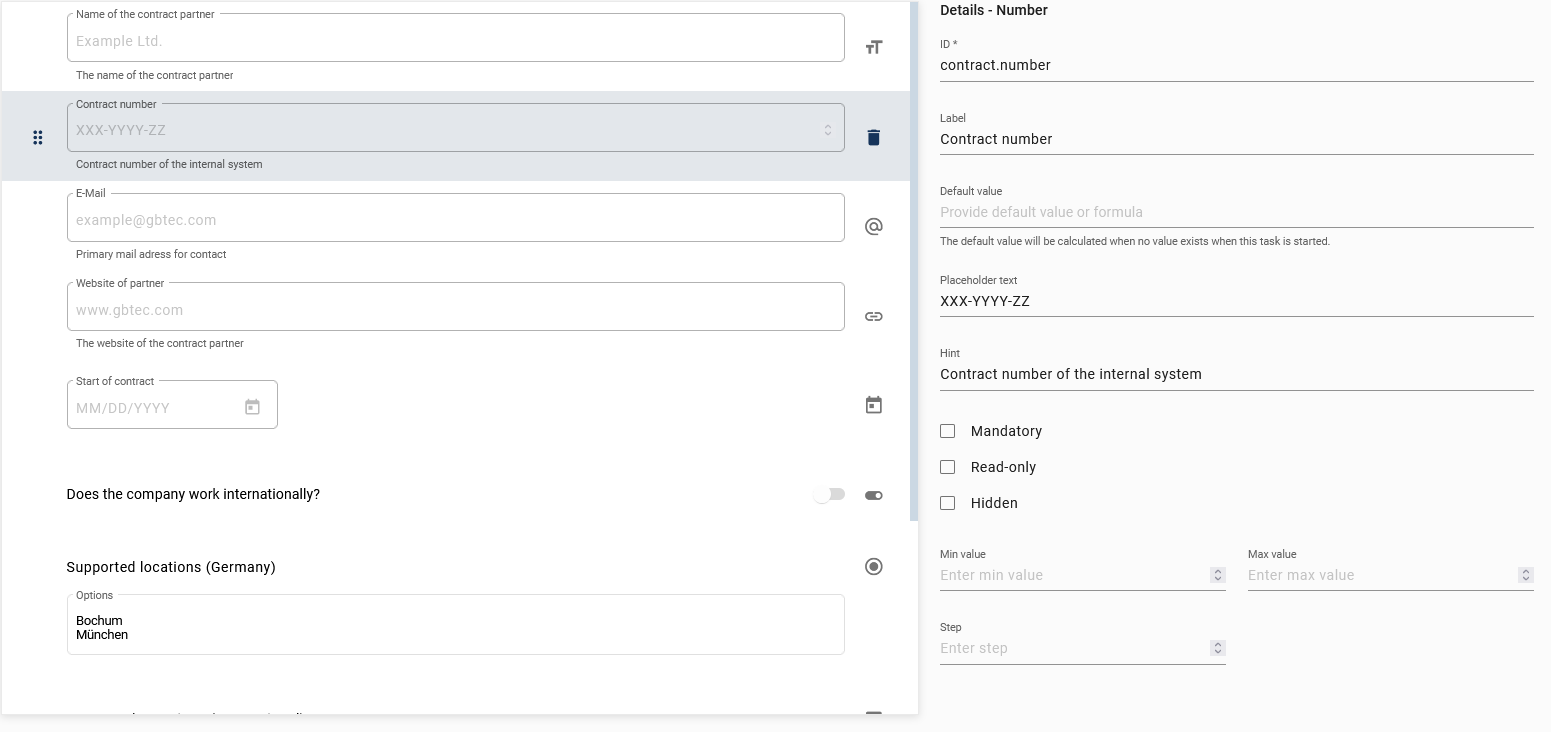Click the Website of partner input
This screenshot has width=1551, height=732.
tap(456, 307)
